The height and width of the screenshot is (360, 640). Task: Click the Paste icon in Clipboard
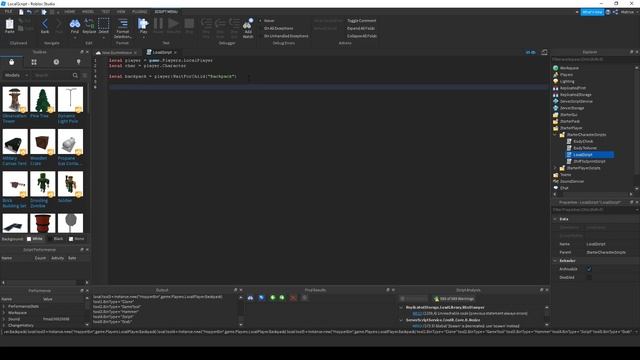tap(9, 25)
